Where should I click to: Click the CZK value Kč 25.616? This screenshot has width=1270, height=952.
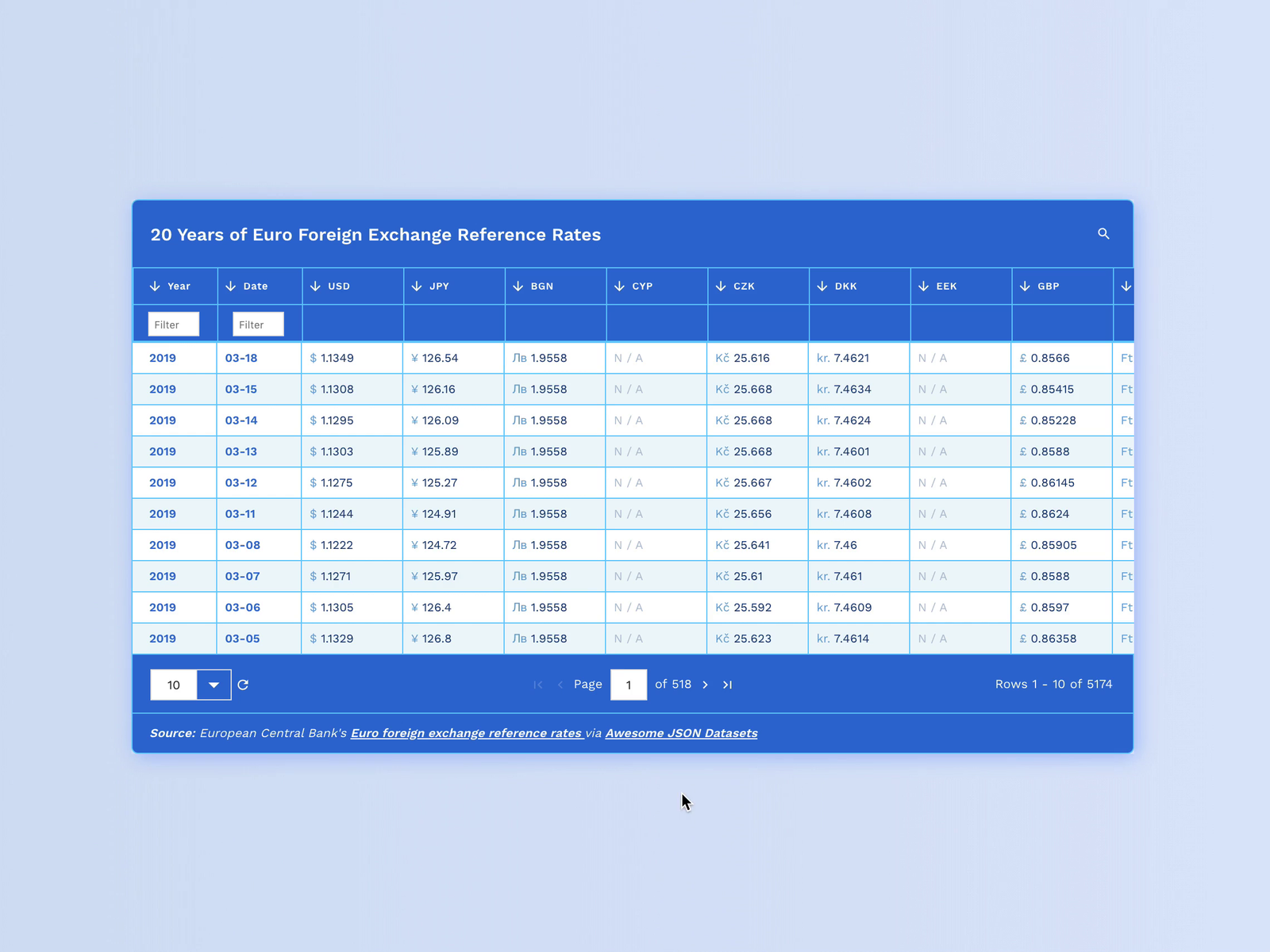742,358
